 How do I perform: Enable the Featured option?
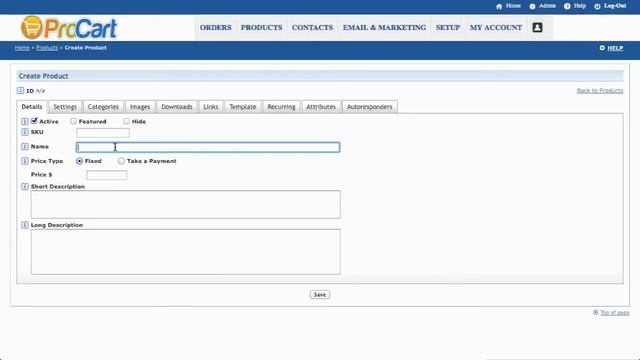73,121
